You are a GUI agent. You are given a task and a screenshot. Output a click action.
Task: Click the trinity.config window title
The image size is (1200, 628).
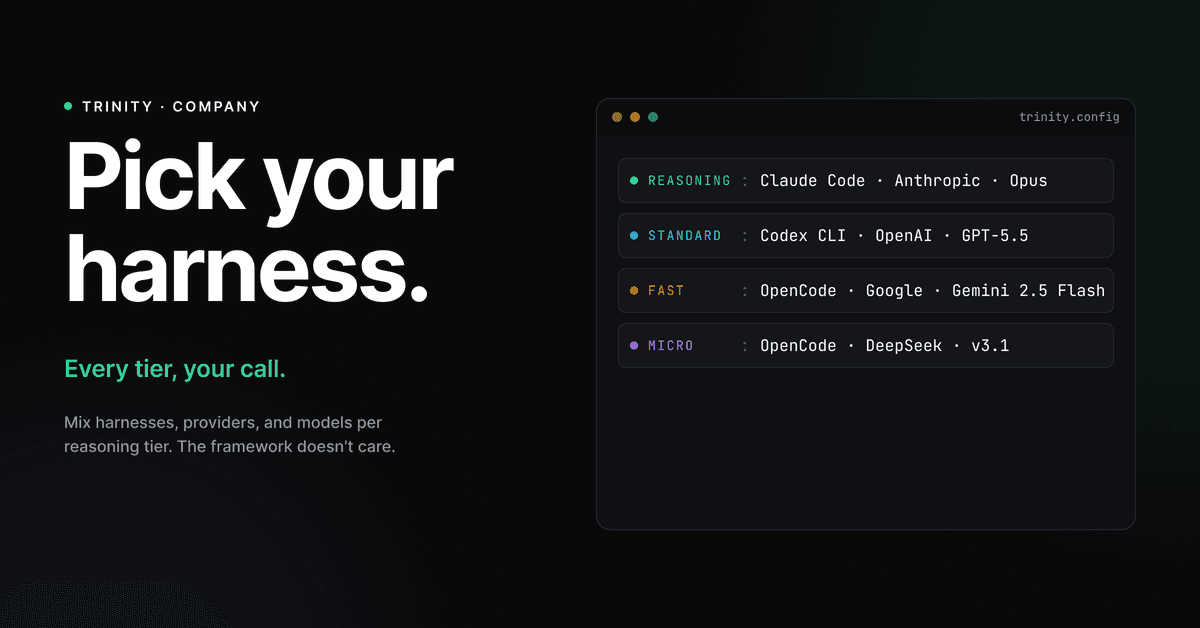point(1069,117)
